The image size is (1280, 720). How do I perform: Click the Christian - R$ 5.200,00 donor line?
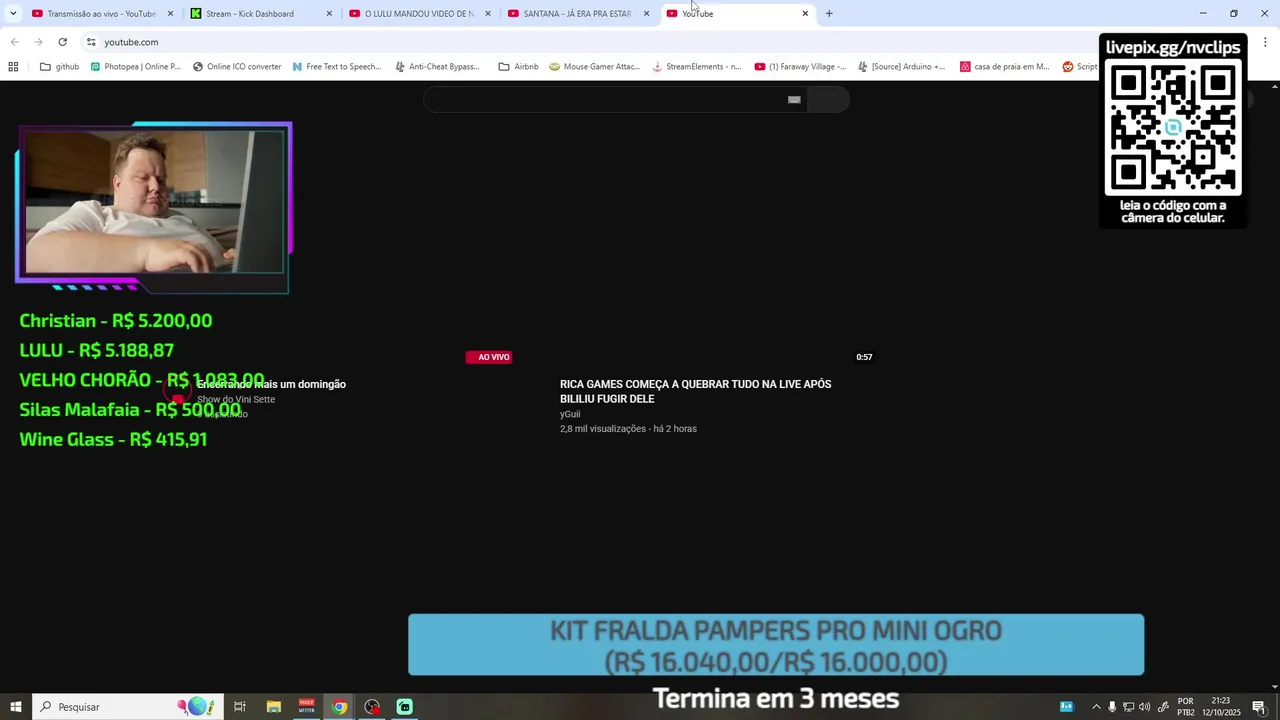point(116,321)
